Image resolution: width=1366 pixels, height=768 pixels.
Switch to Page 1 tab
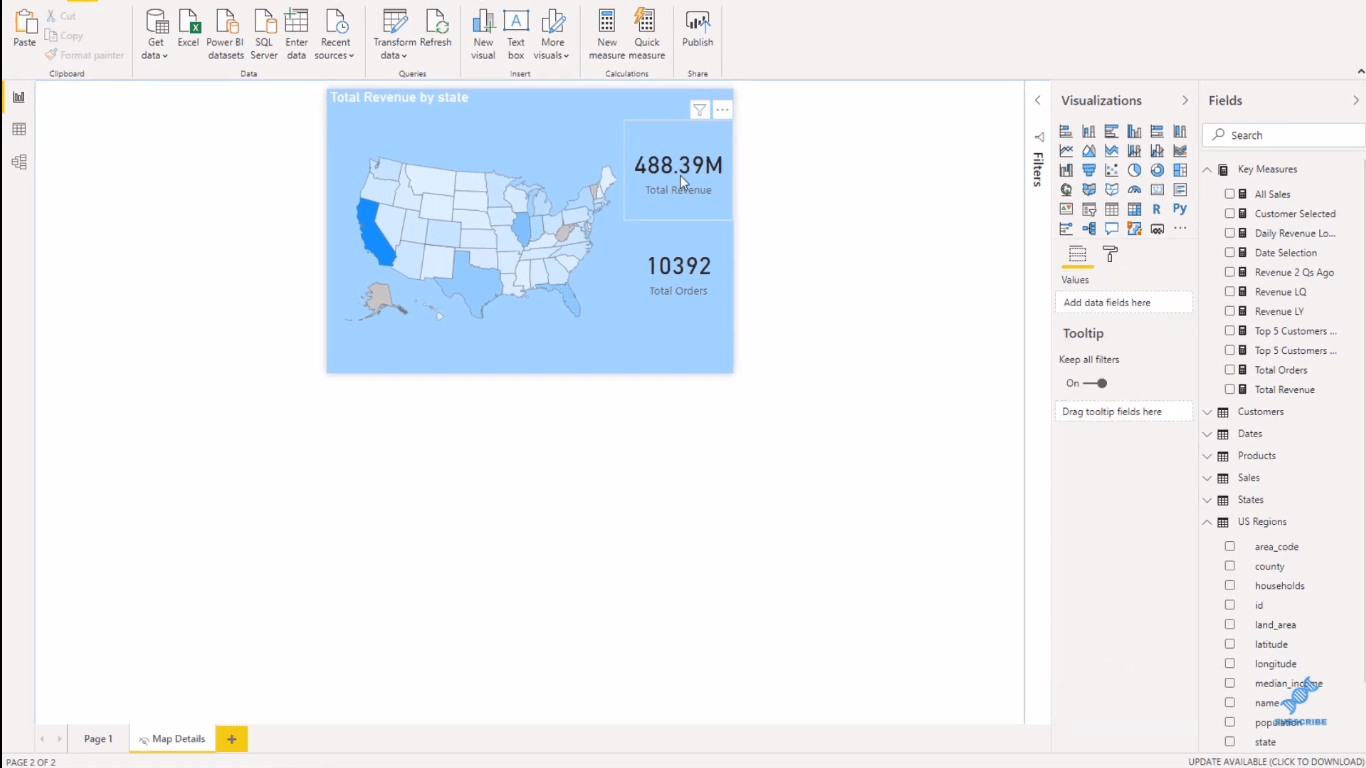point(98,739)
